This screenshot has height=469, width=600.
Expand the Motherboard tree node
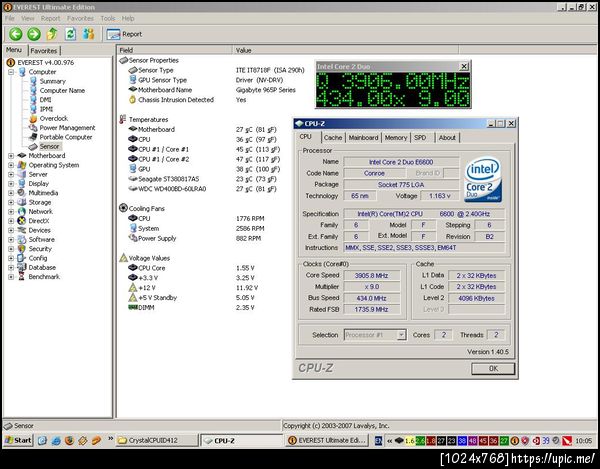tap(10, 155)
